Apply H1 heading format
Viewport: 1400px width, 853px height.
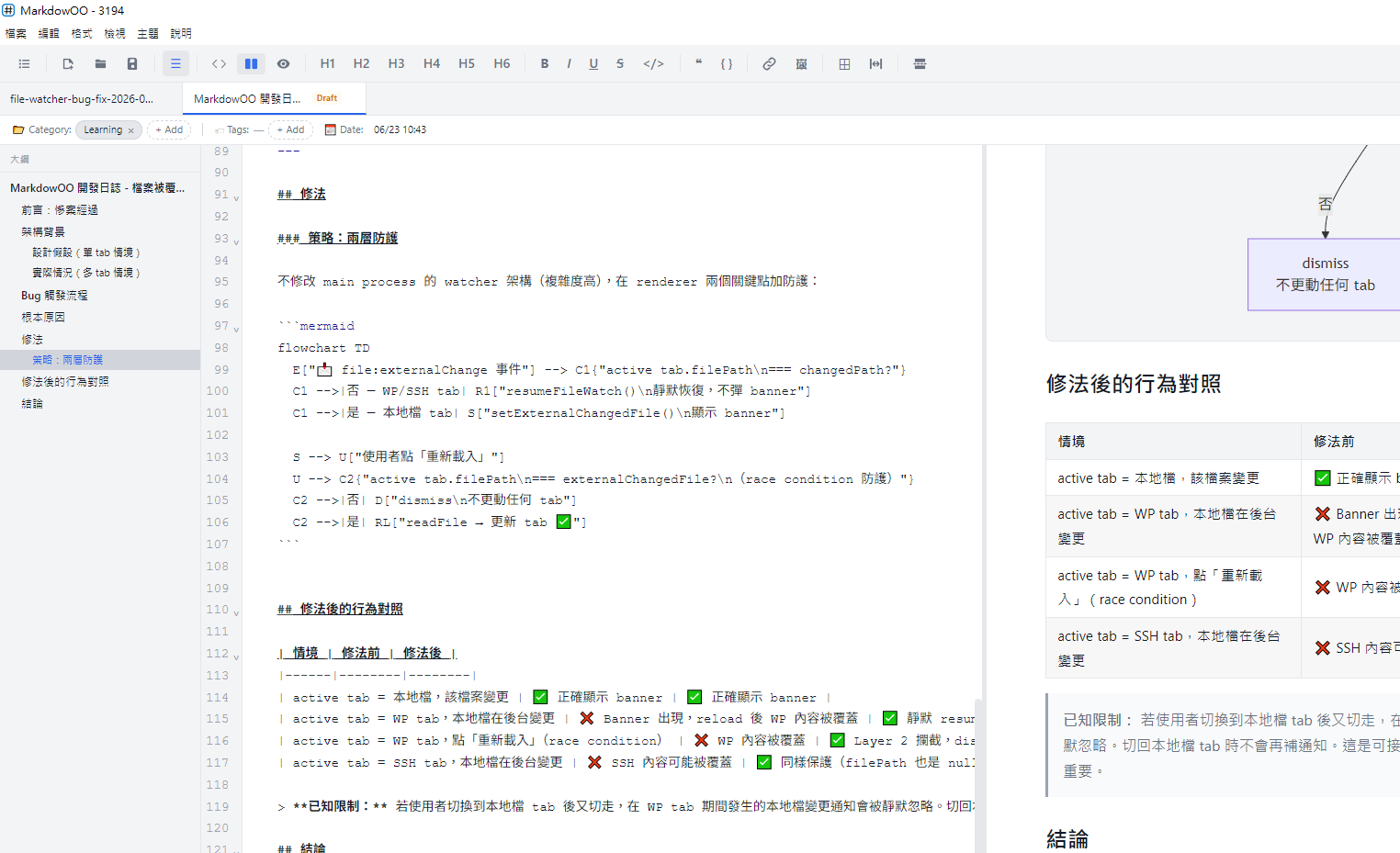point(327,64)
